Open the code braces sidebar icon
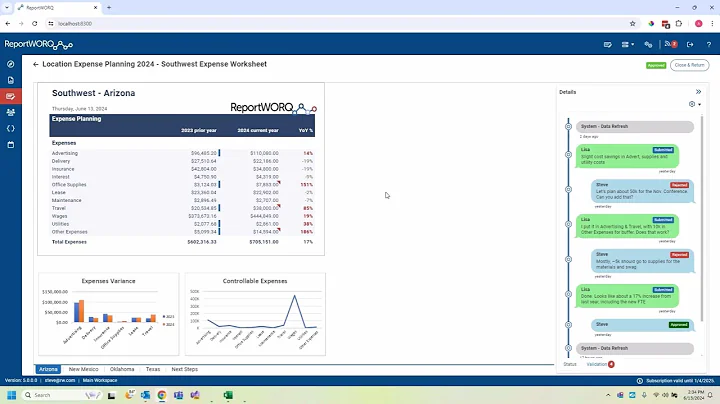This screenshot has width=720, height=404. tap(11, 129)
